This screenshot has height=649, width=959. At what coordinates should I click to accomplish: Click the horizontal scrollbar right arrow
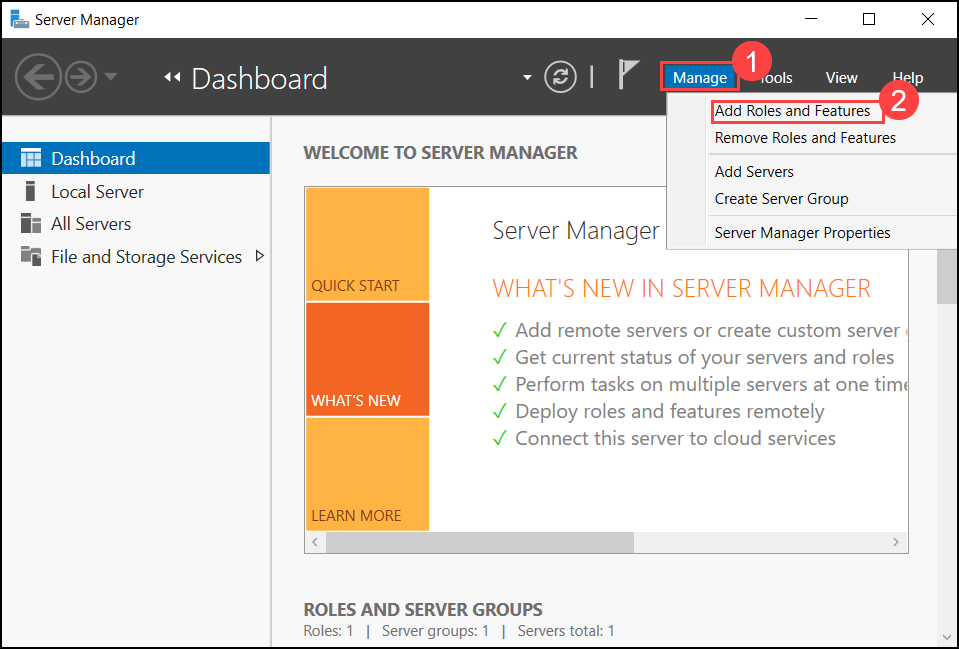click(x=895, y=542)
